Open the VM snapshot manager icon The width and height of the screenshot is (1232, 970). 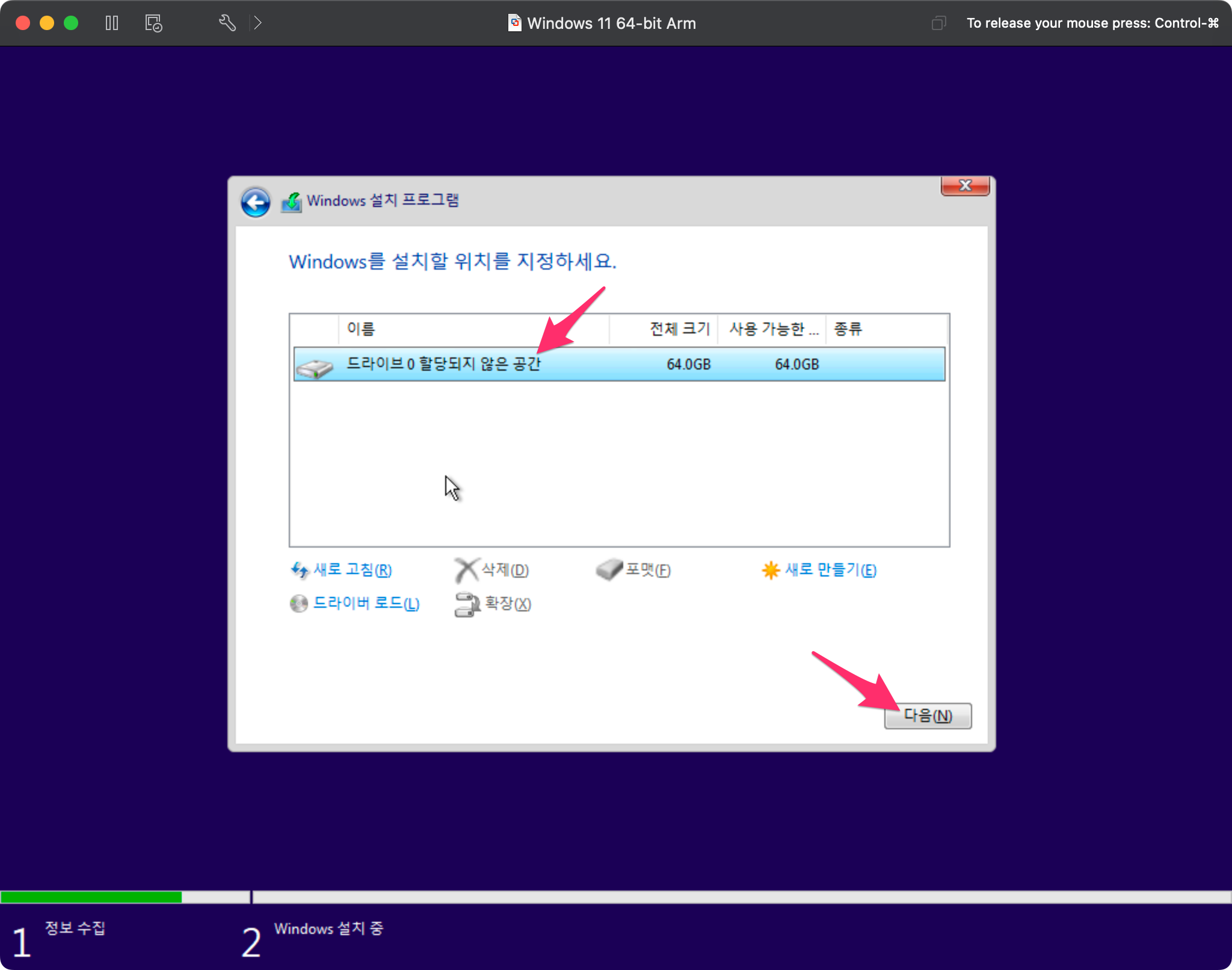point(153,23)
